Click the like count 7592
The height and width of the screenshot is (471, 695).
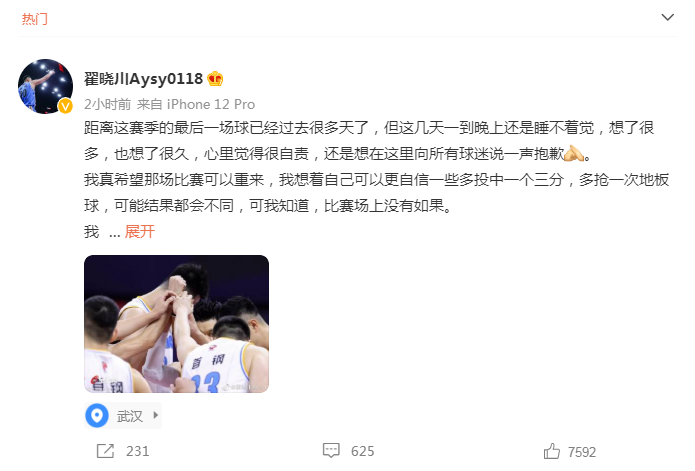(x=582, y=452)
